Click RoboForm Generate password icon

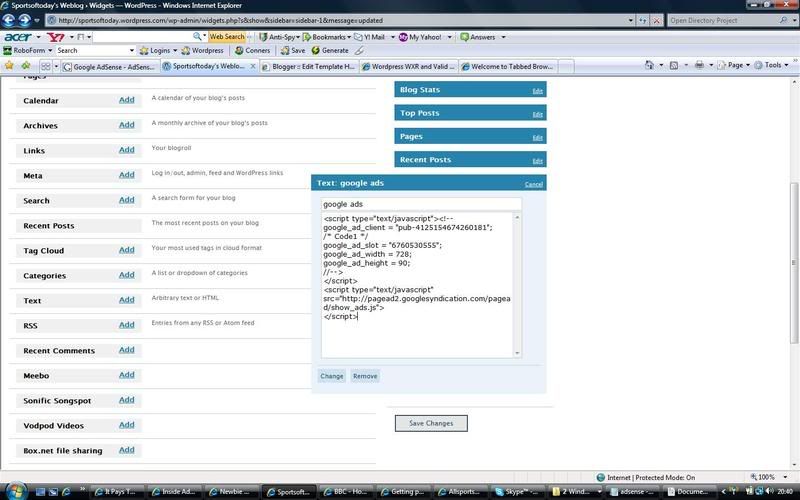pos(316,51)
